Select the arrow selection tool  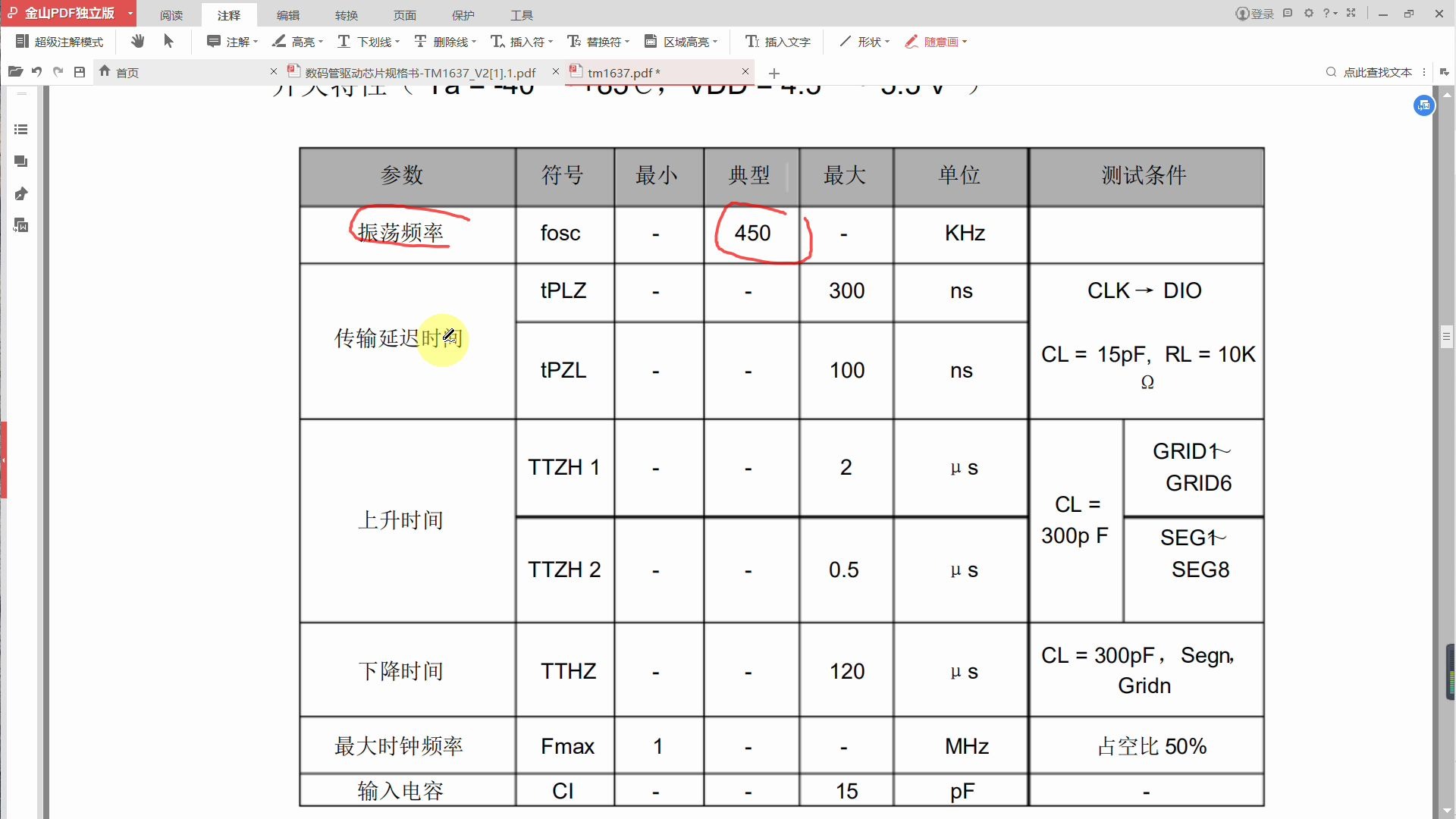coord(168,41)
